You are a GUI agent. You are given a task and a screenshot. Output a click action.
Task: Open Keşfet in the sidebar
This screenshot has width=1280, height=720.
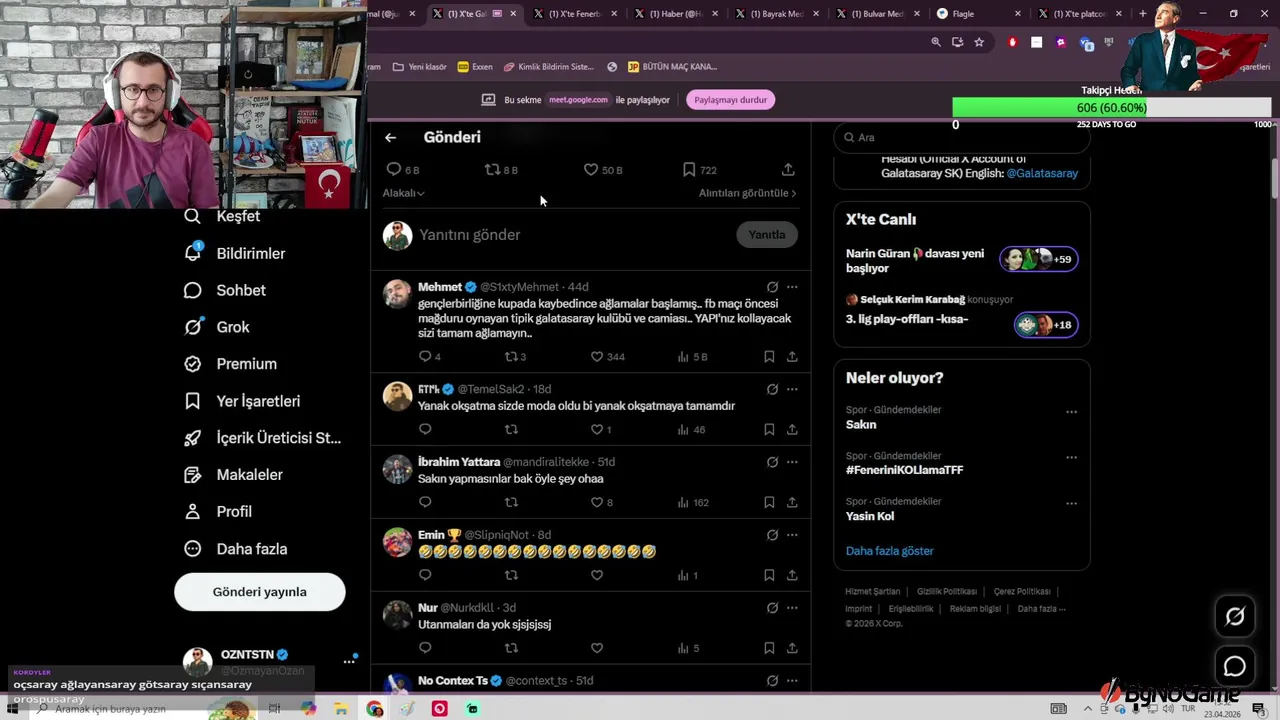pyautogui.click(x=222, y=216)
